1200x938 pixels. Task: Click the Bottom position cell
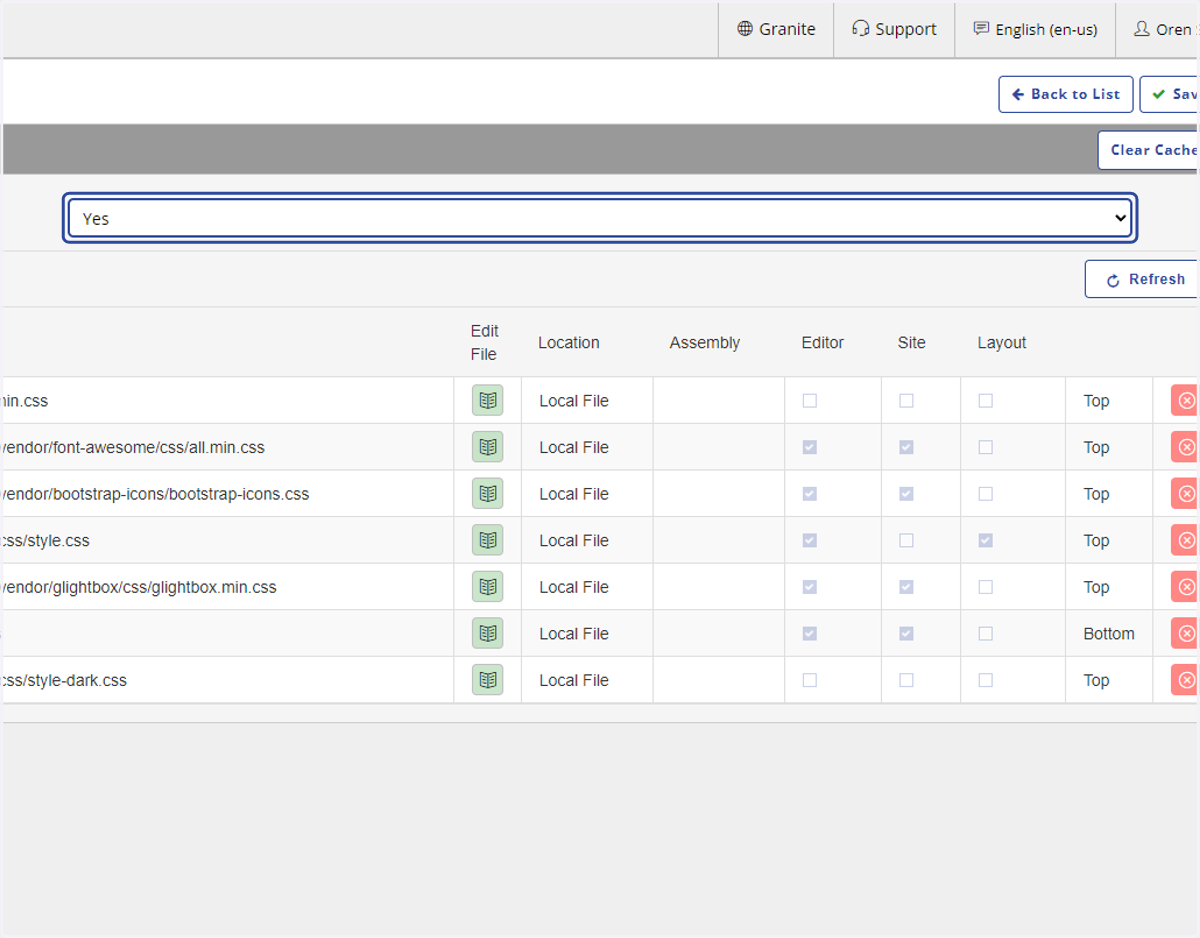coord(1109,633)
